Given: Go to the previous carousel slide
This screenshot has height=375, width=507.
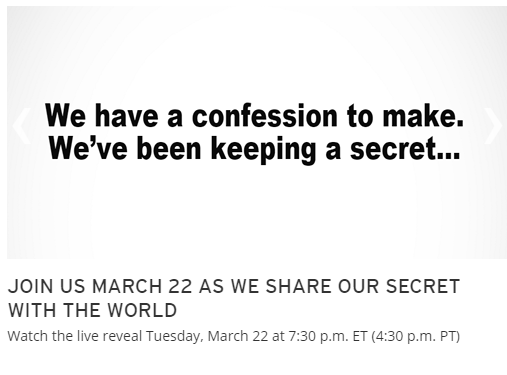Looking at the screenshot, I should point(21,126).
